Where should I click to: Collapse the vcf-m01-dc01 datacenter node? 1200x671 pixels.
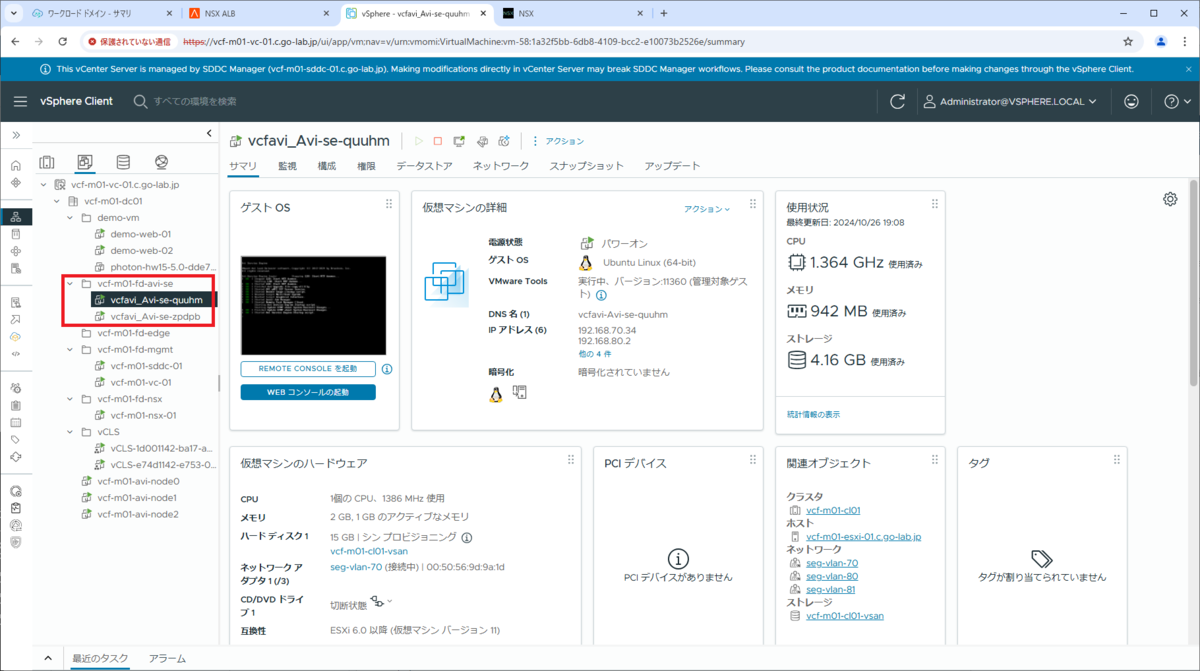pyautogui.click(x=57, y=201)
